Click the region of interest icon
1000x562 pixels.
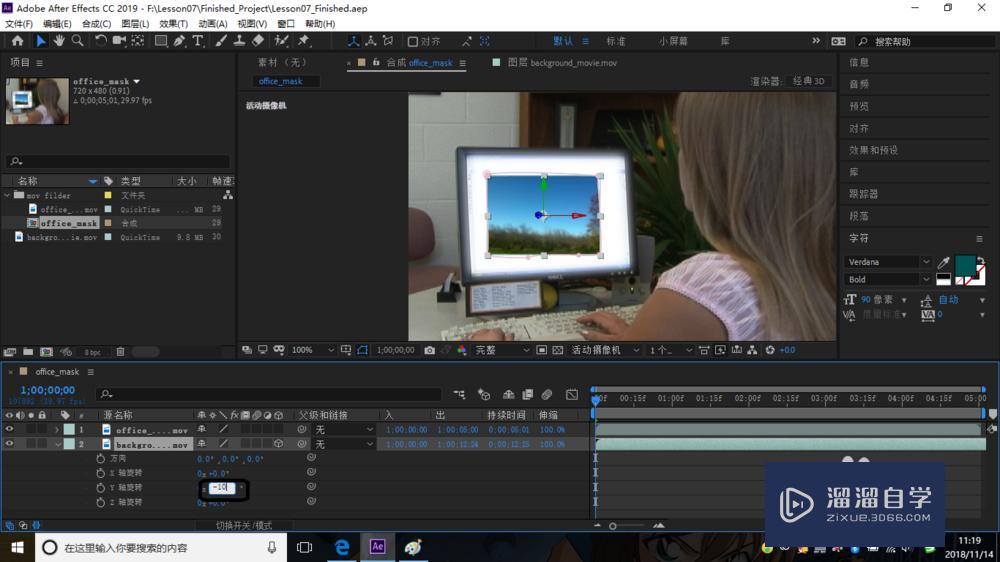pyautogui.click(x=541, y=350)
